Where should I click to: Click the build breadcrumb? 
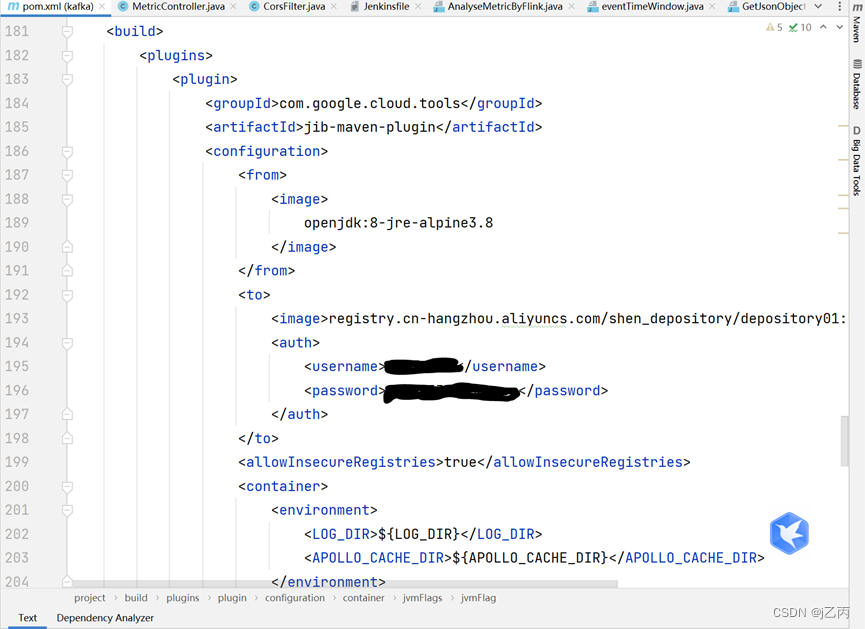pyautogui.click(x=136, y=598)
